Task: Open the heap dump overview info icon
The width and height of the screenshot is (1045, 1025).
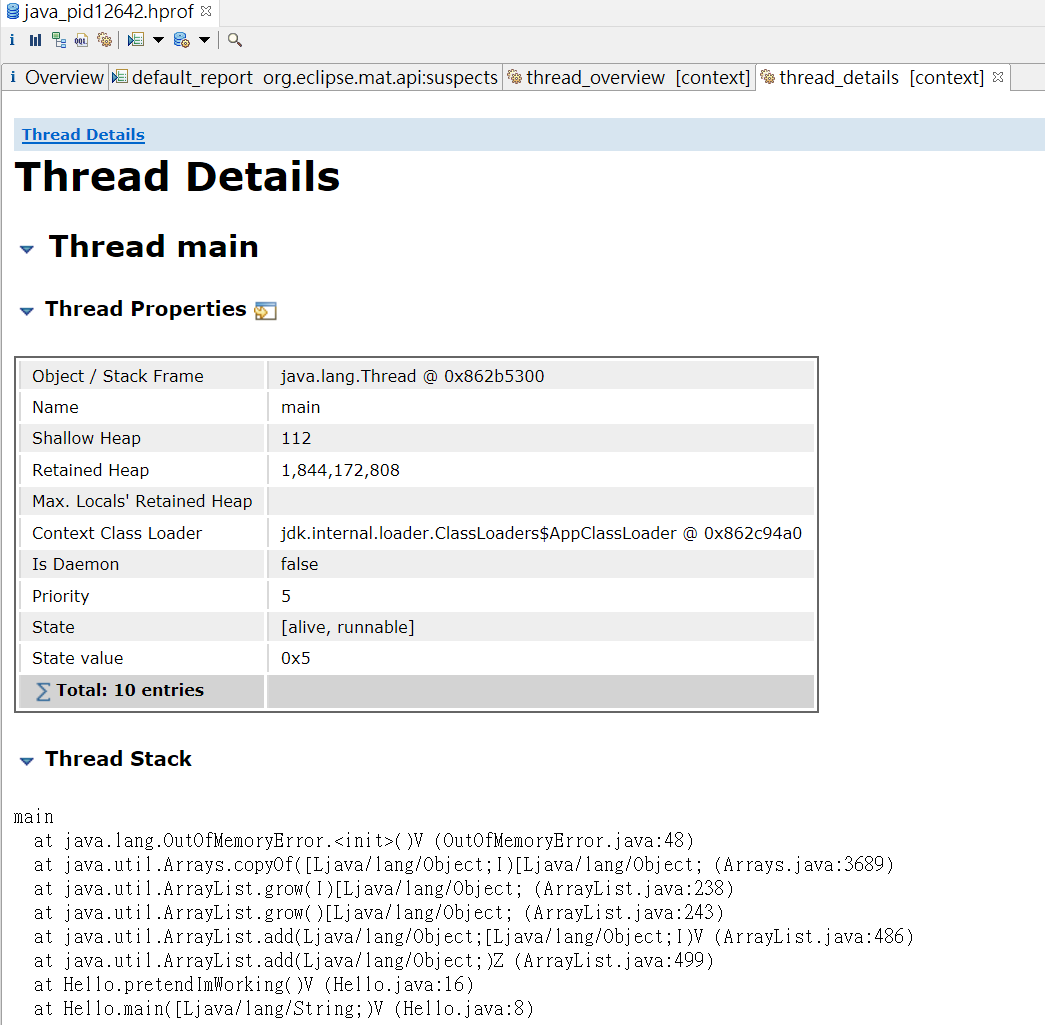Action: 11,40
